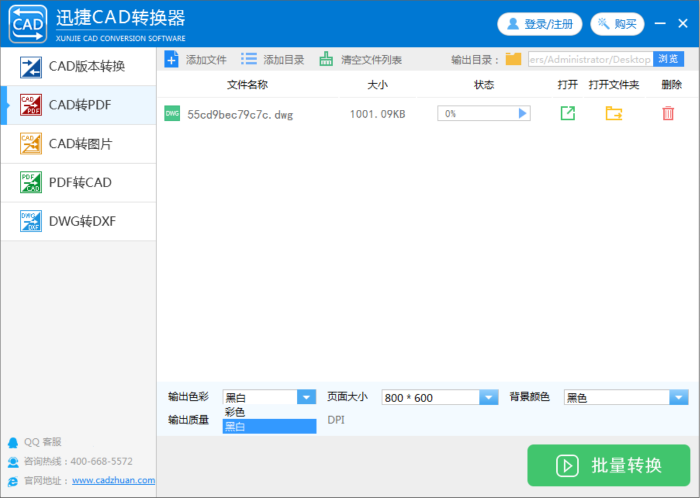This screenshot has width=700, height=498.
Task: Click the 大小 column header
Action: (x=378, y=85)
